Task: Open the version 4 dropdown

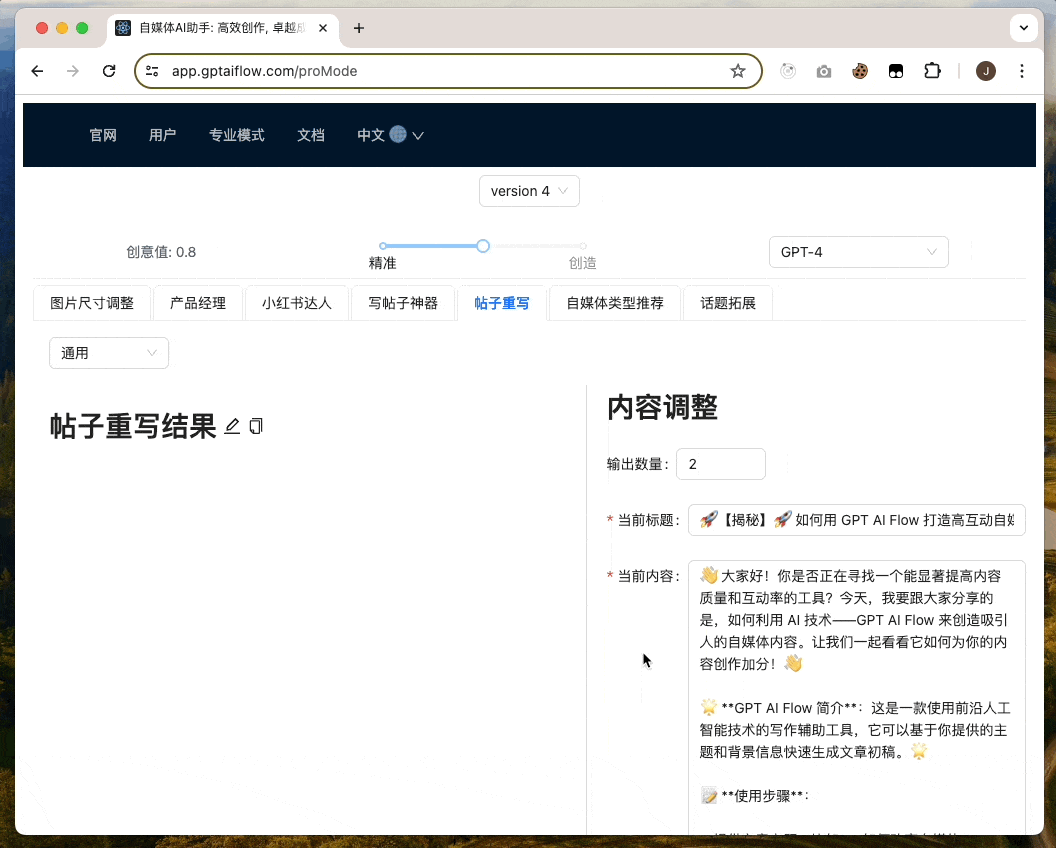Action: pyautogui.click(x=529, y=191)
